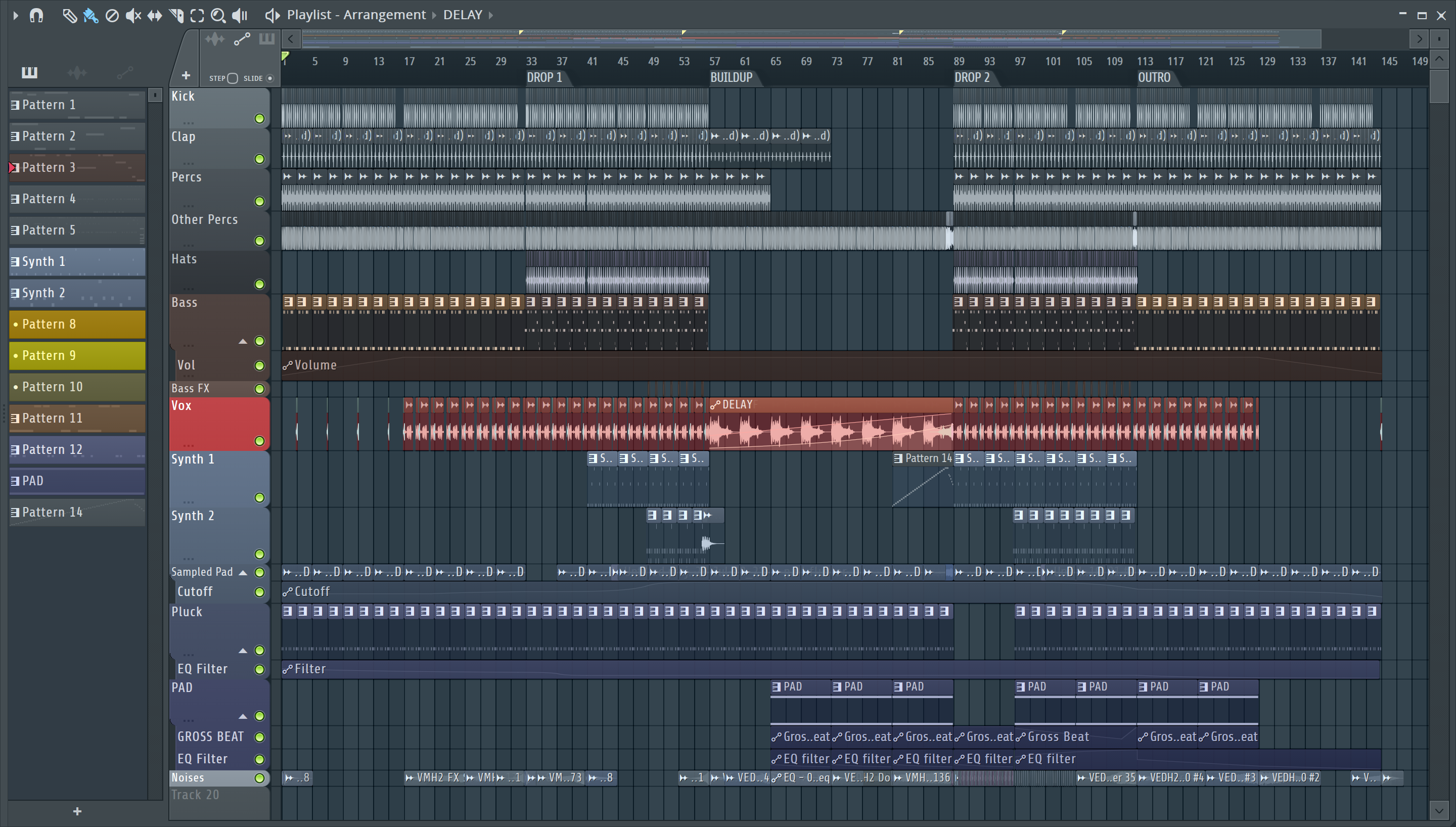
Task: Collapse the Sampled Pad track group
Action: click(x=243, y=573)
